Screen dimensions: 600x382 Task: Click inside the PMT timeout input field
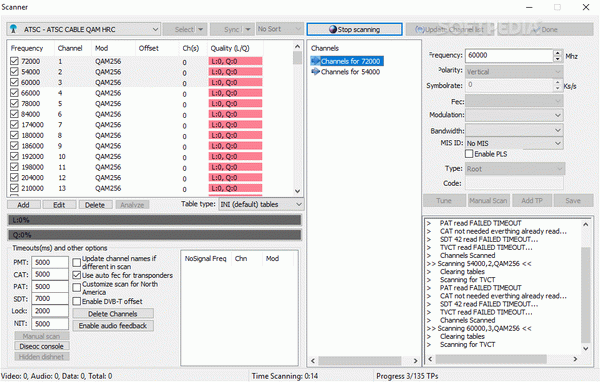50,262
